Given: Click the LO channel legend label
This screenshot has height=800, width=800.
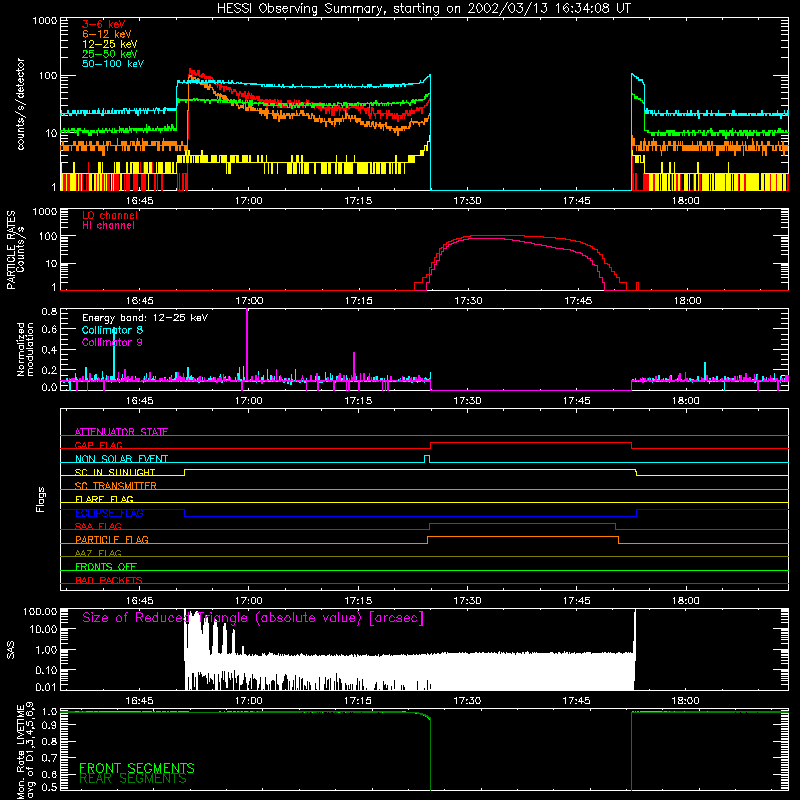Looking at the screenshot, I should [x=110, y=215].
